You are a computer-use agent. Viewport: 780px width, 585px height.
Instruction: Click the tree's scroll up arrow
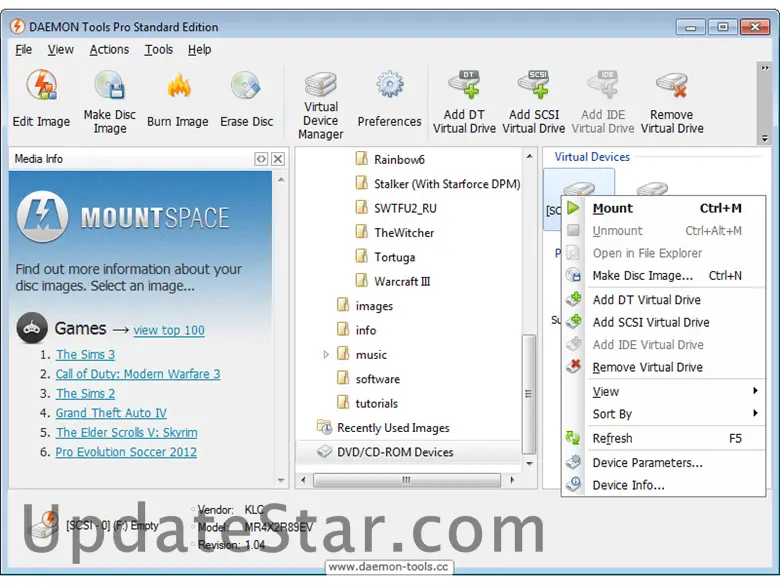(529, 156)
